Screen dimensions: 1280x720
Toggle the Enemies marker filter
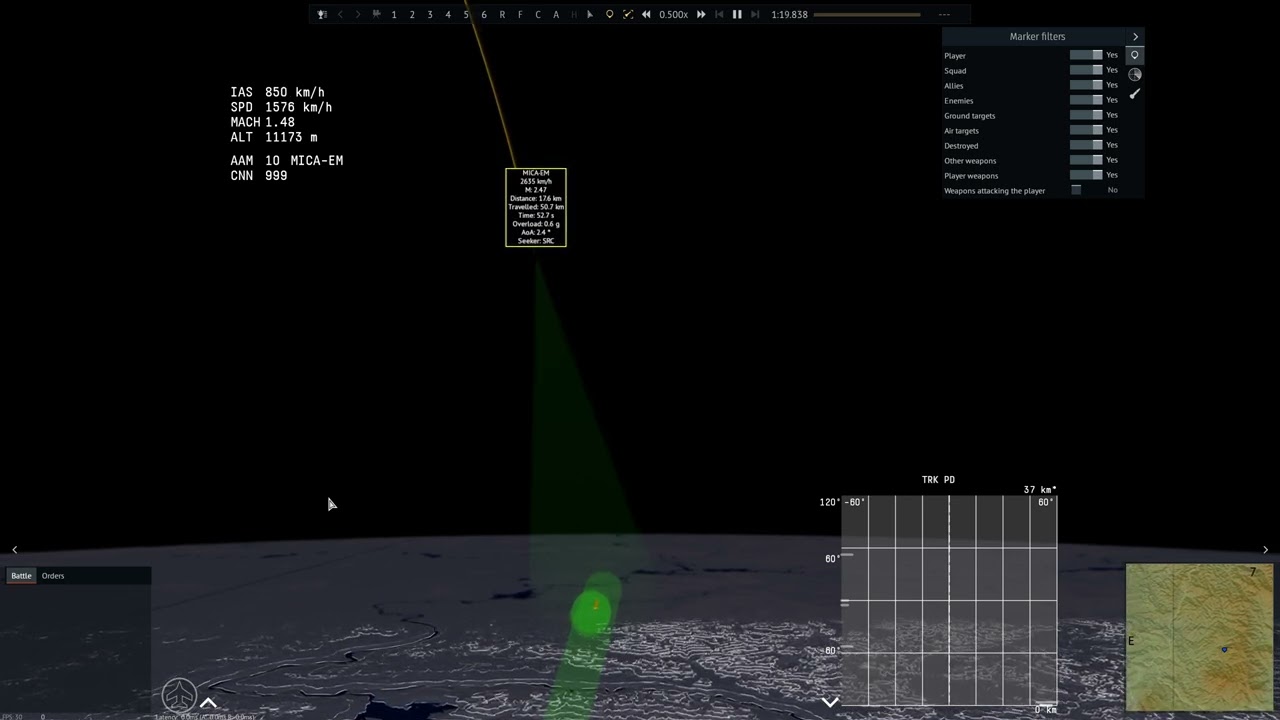[1086, 100]
